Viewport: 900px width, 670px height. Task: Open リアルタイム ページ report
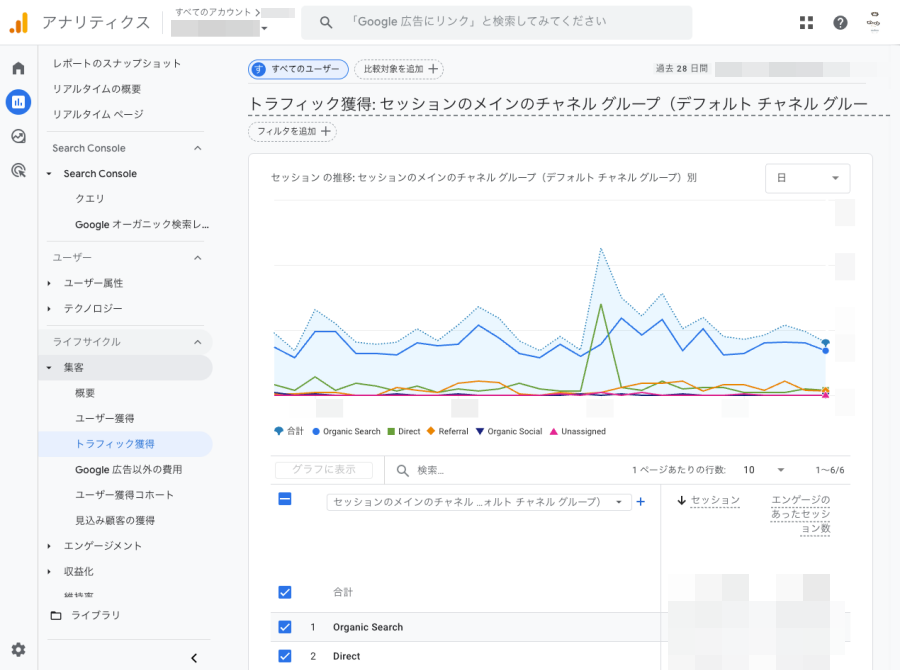[98, 114]
